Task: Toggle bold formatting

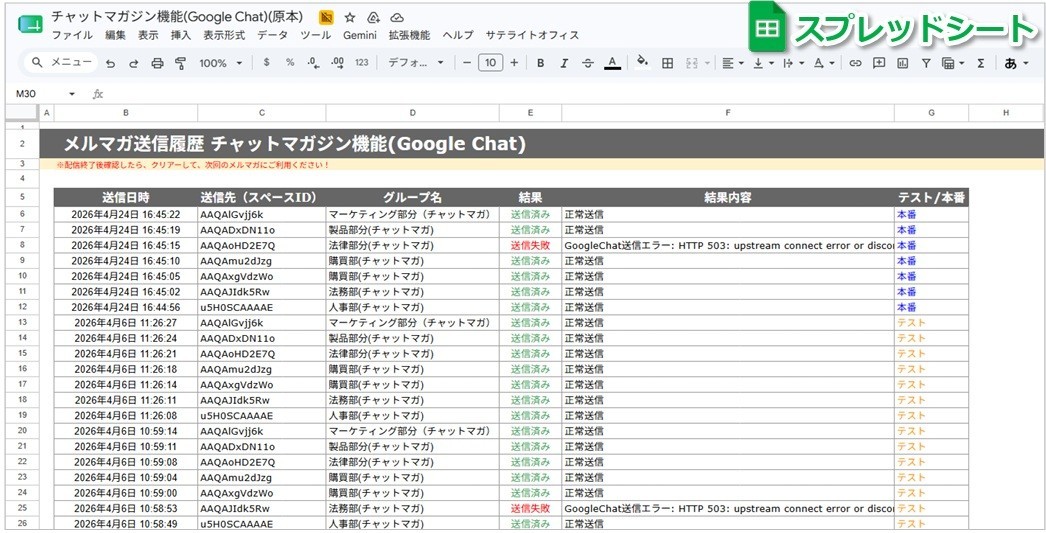Action: [x=540, y=63]
